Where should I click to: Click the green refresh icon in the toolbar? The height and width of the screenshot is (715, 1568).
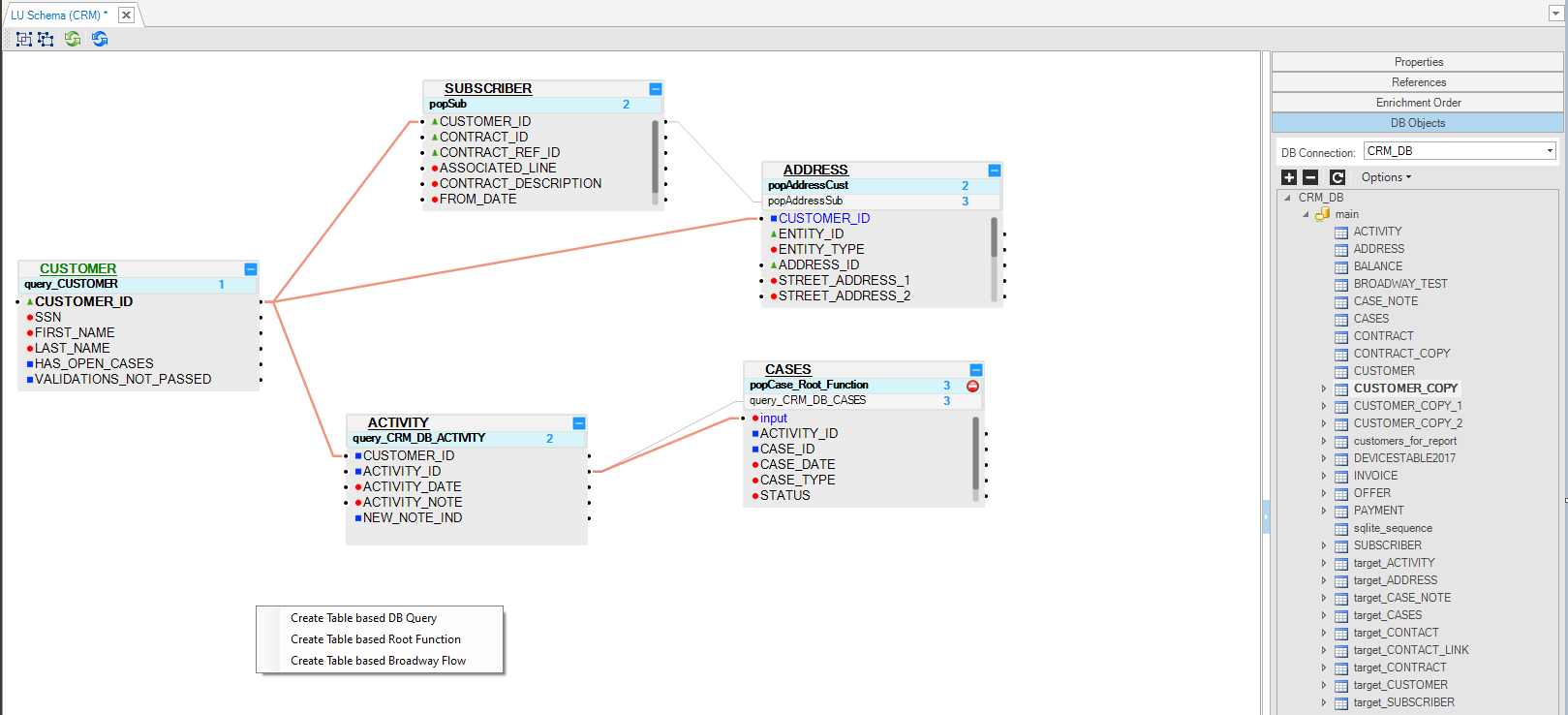[x=73, y=39]
